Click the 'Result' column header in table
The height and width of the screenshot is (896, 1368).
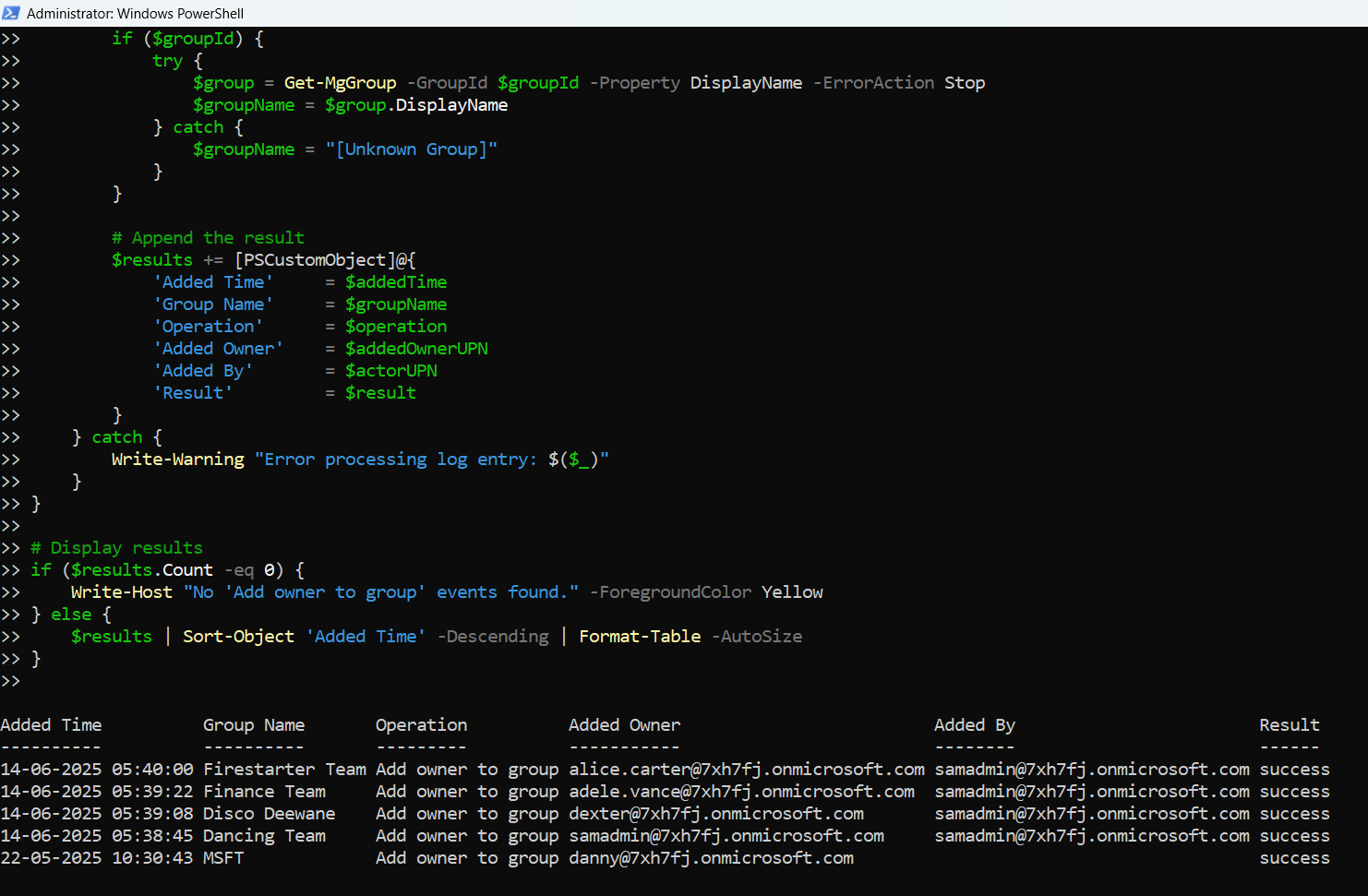tap(1289, 725)
